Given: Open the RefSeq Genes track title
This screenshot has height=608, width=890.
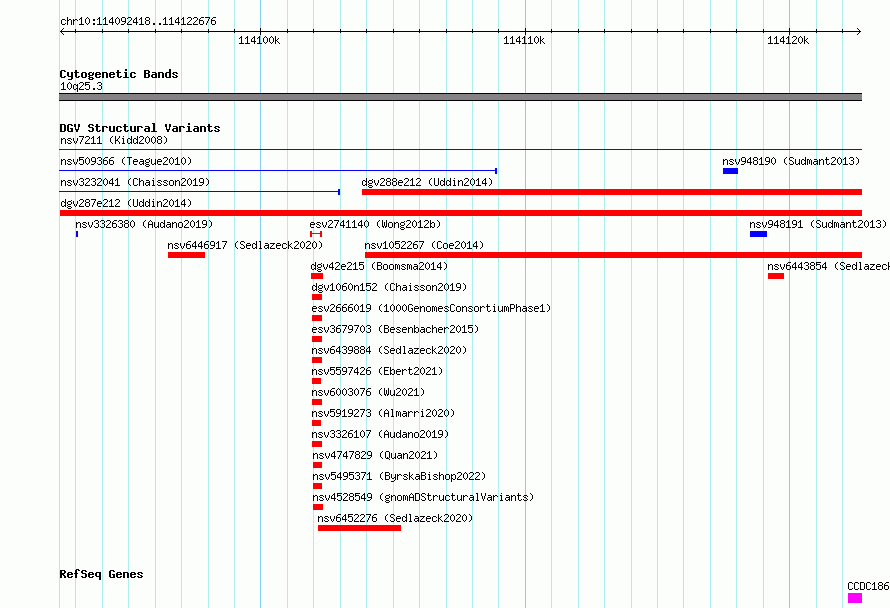Looking at the screenshot, I should point(101,574).
